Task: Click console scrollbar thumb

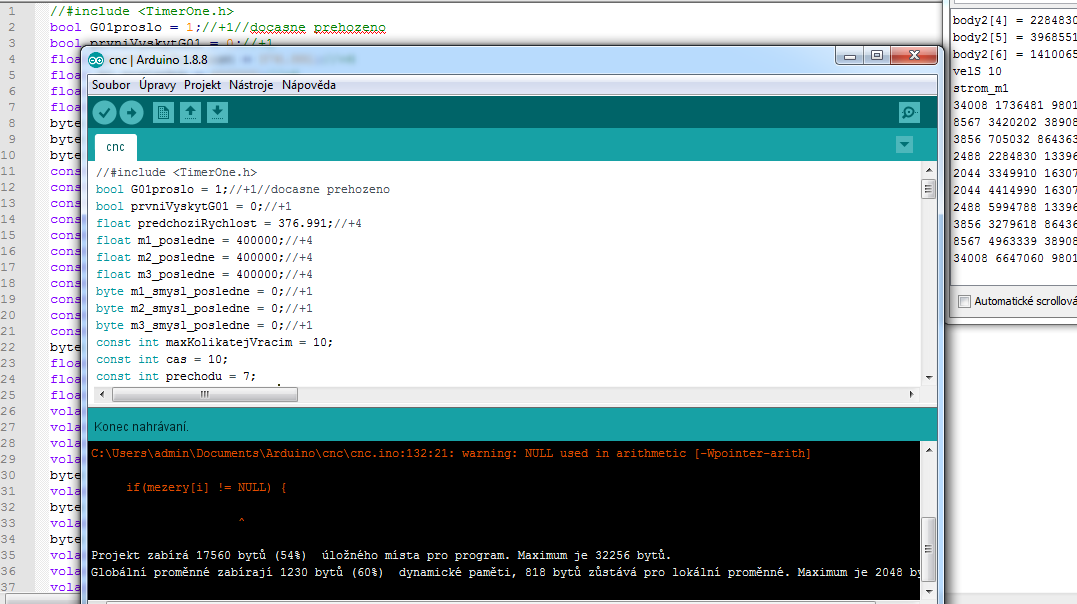Action: click(929, 549)
